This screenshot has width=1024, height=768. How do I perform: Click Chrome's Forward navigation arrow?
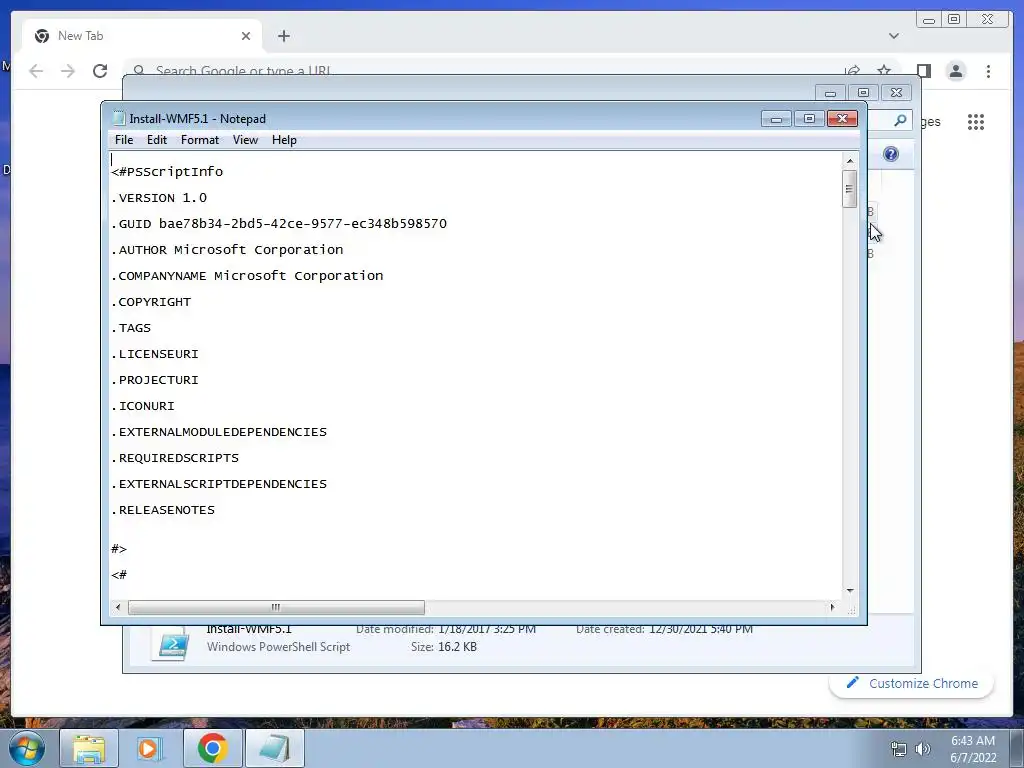point(68,71)
